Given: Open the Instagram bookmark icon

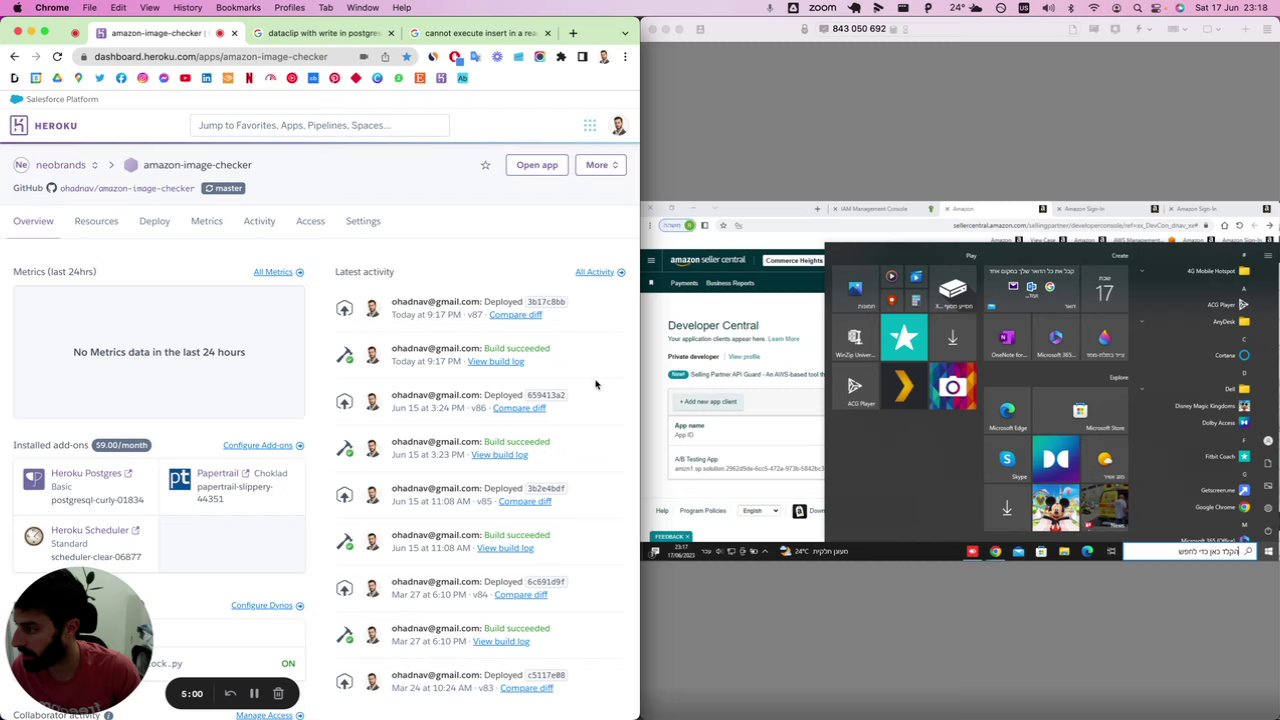Looking at the screenshot, I should pyautogui.click(x=142, y=78).
